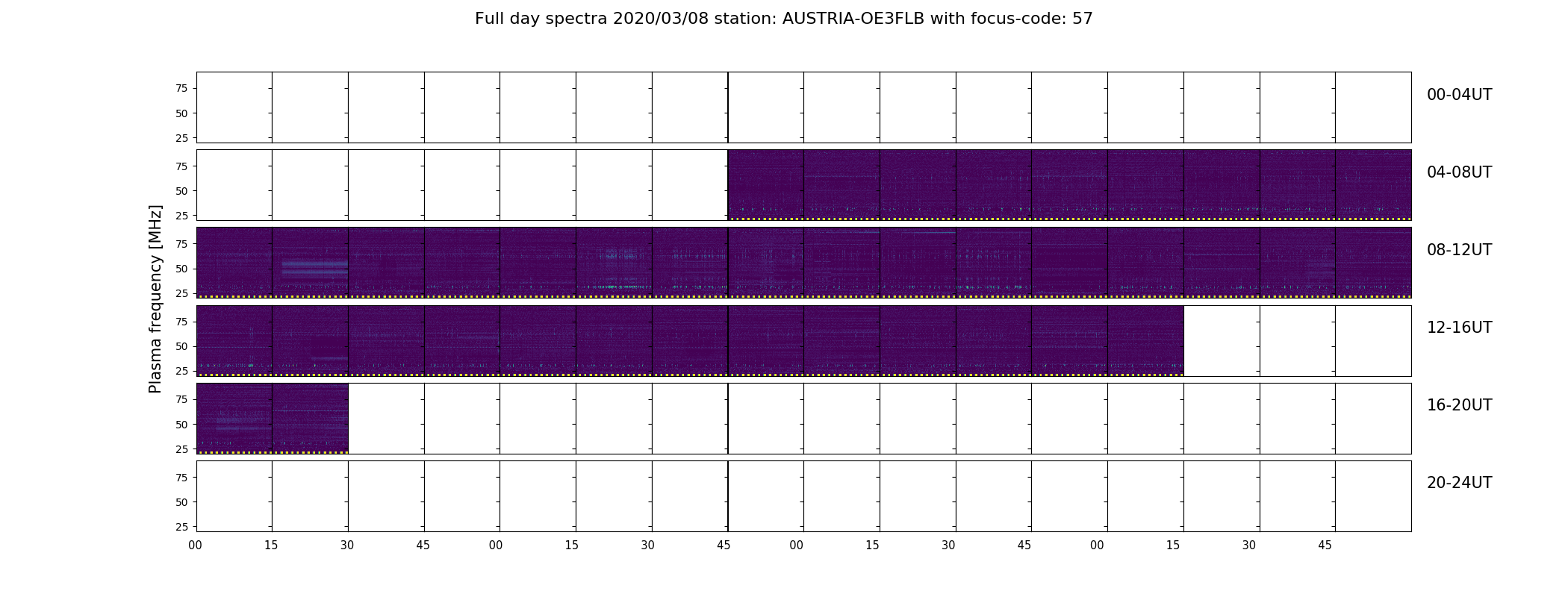Screen dimensions: 1568x597
Task: Select the 04-08UT row label
Action: [x=1459, y=172]
